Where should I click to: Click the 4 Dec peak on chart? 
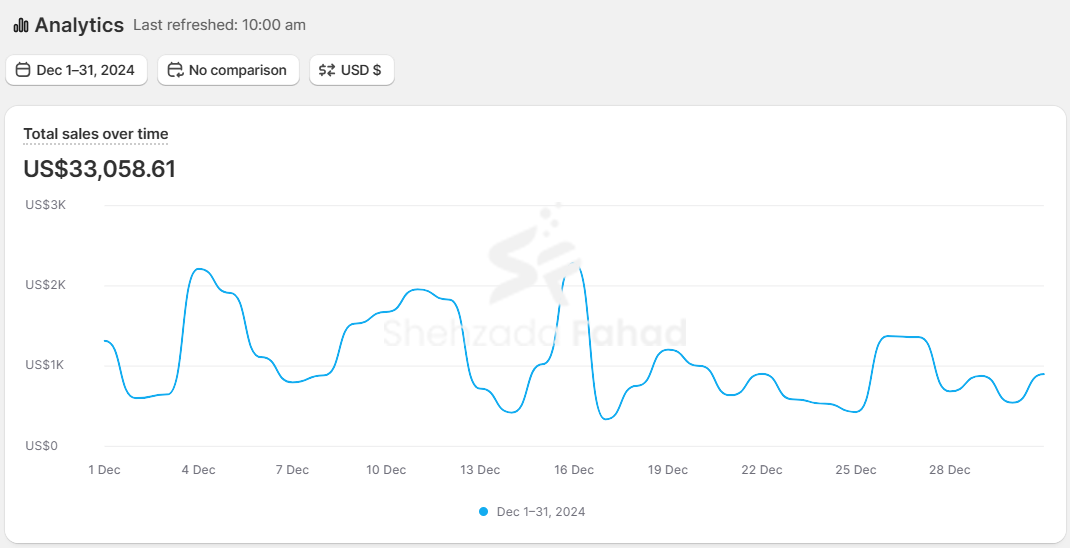[x=200, y=269]
